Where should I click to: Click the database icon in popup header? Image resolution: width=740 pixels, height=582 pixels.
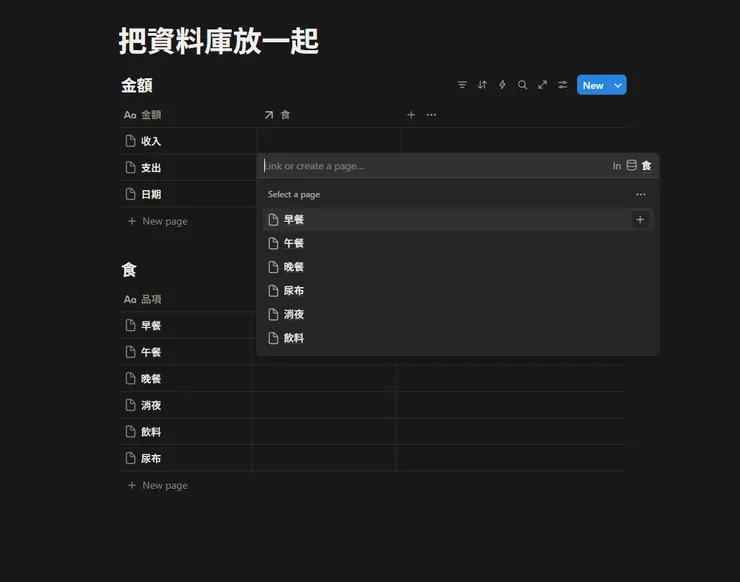[631, 165]
